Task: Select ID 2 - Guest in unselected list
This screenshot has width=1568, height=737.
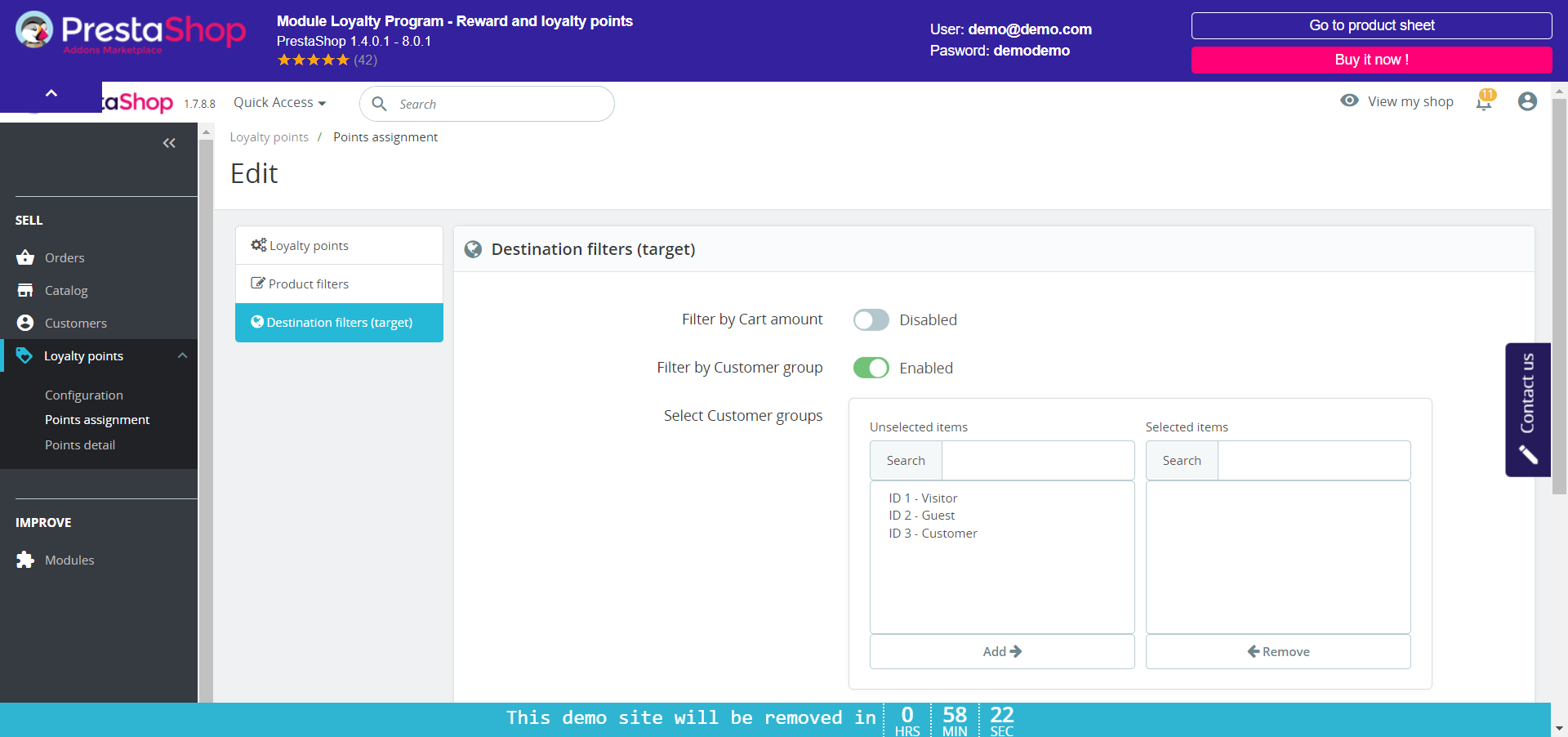Action: [921, 515]
